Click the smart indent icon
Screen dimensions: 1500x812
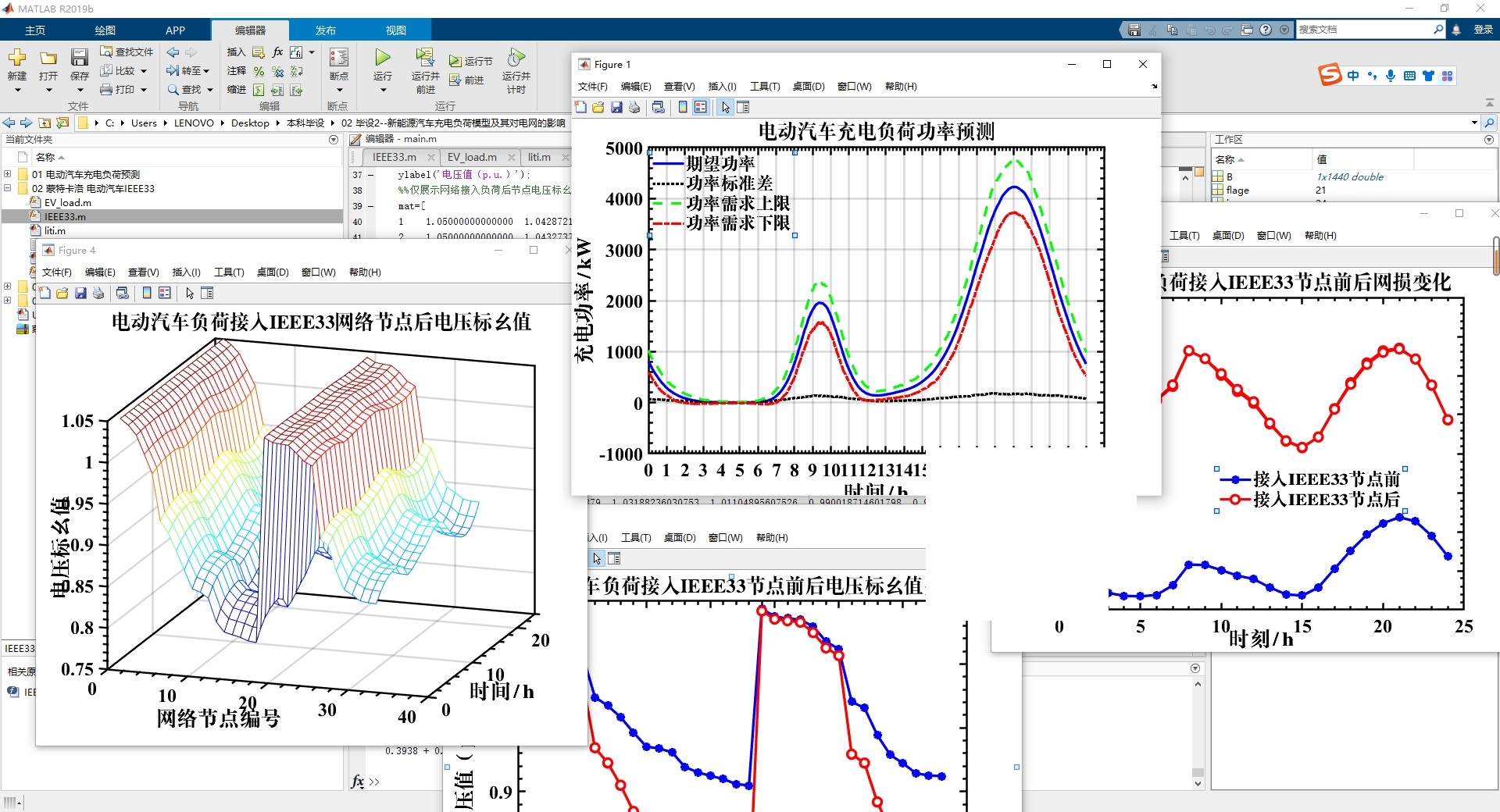[259, 90]
